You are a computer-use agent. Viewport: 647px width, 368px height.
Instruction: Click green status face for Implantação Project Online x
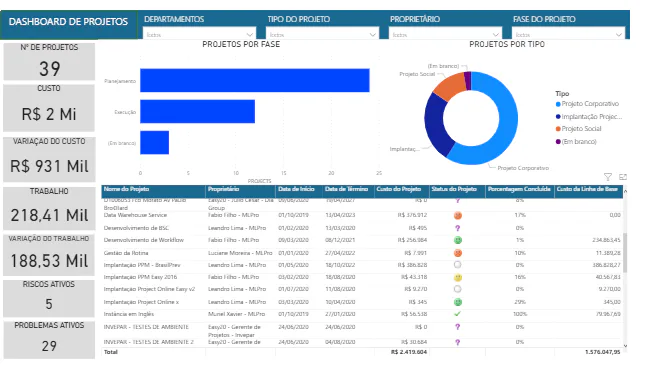[x=458, y=302]
